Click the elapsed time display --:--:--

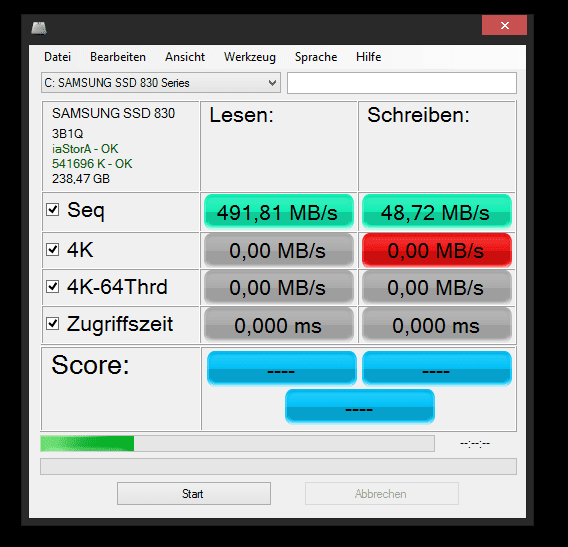pos(475,443)
